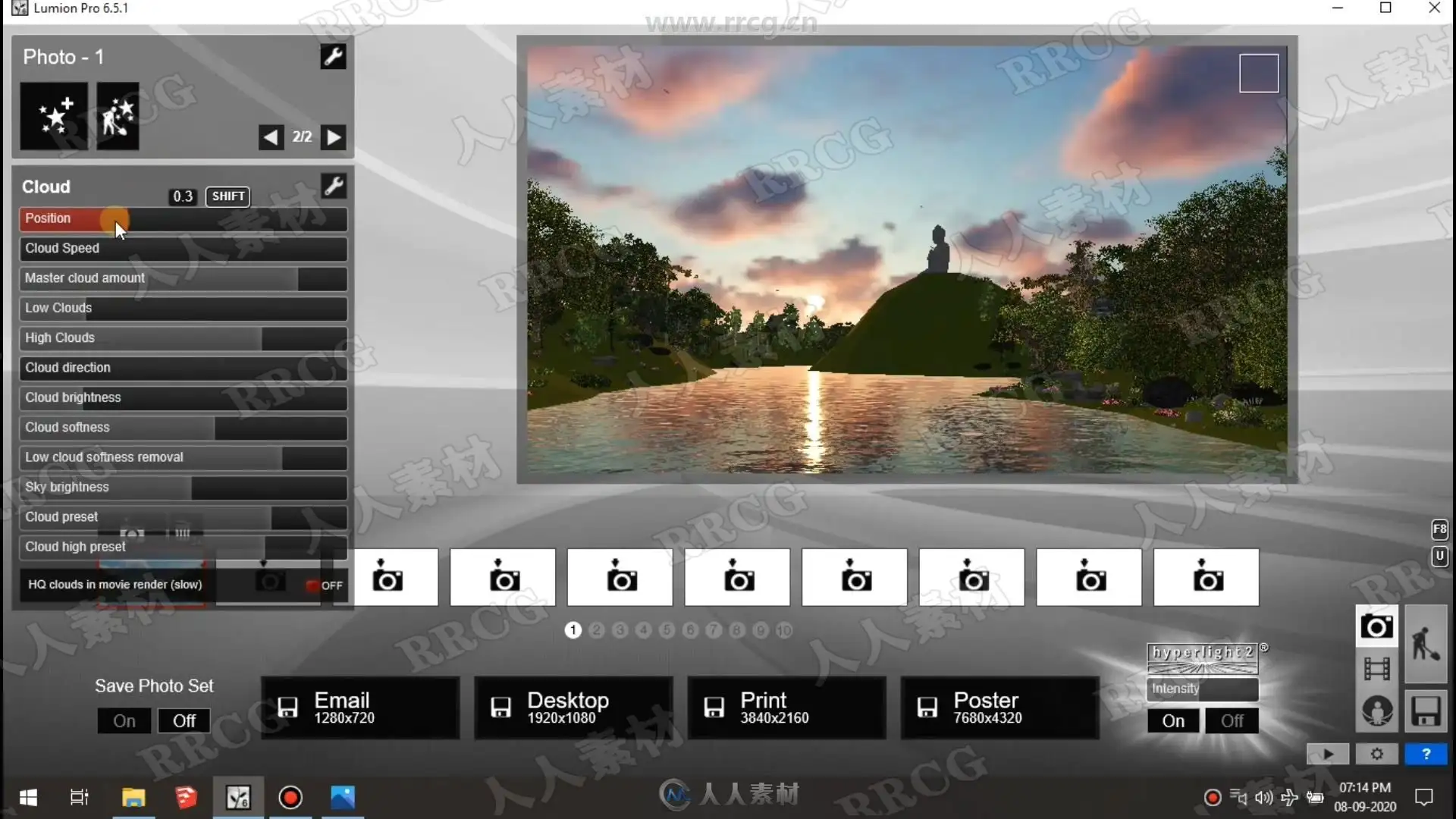Switch to Photo mode camera icon
Screen dimensions: 1456x819
1376,626
